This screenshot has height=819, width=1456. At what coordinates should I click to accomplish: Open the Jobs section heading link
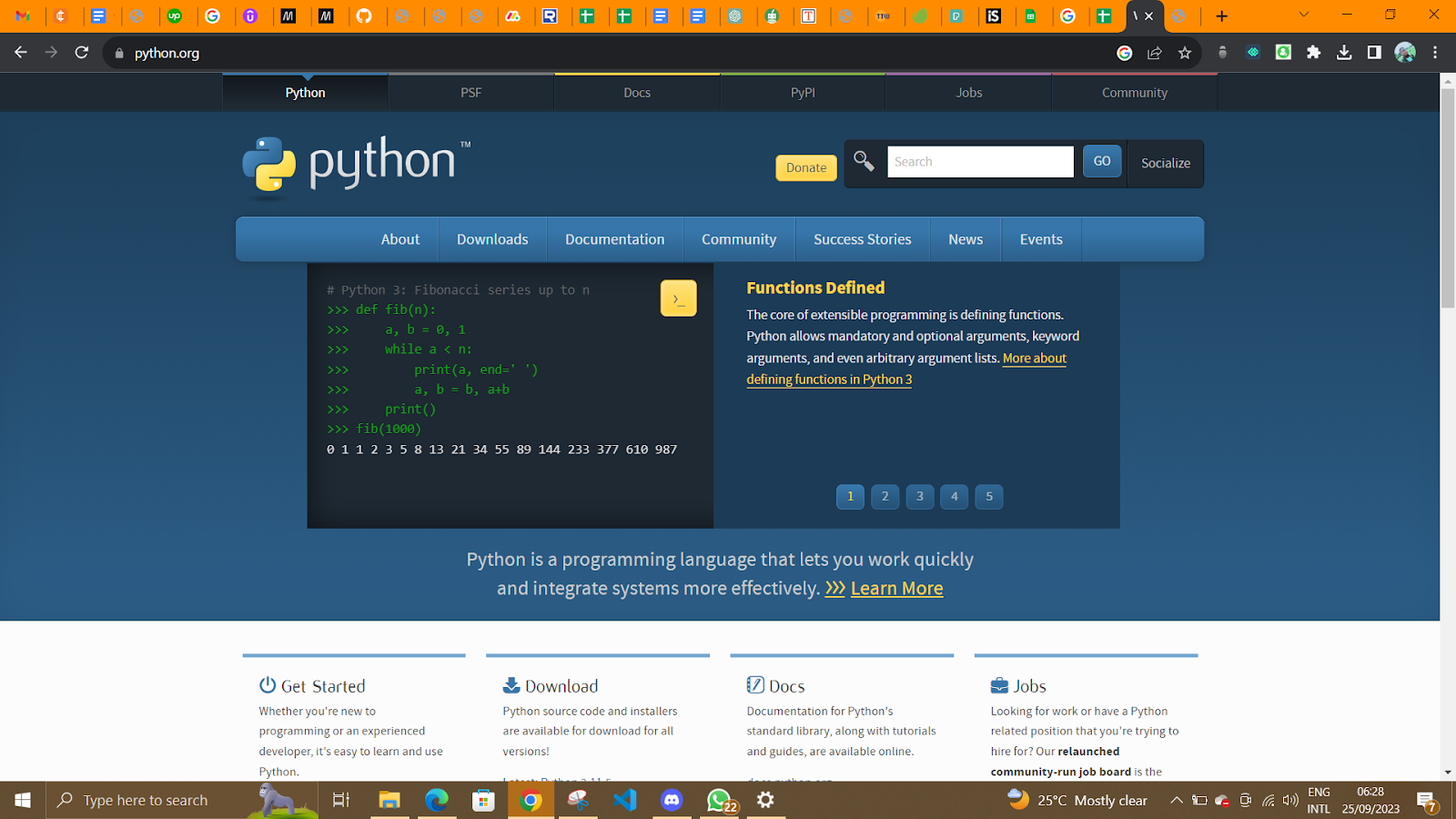(x=1030, y=686)
